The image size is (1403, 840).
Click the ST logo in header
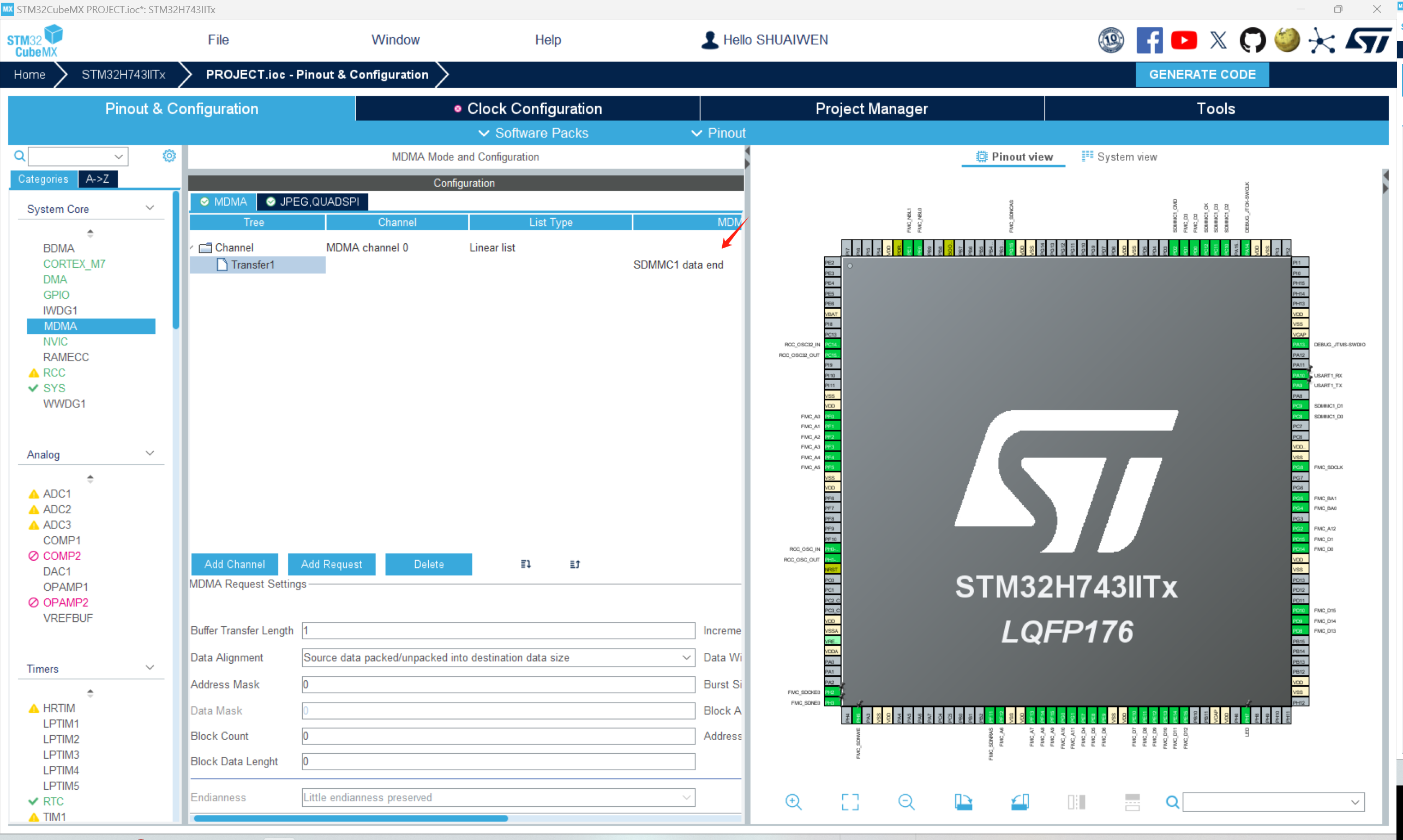pos(1369,40)
